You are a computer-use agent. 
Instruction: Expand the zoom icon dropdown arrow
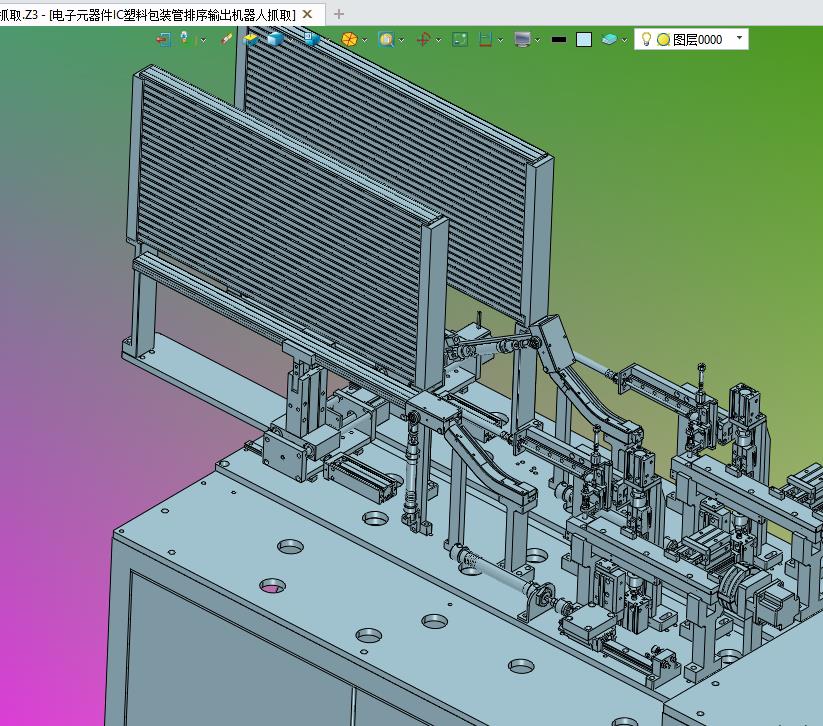point(402,40)
